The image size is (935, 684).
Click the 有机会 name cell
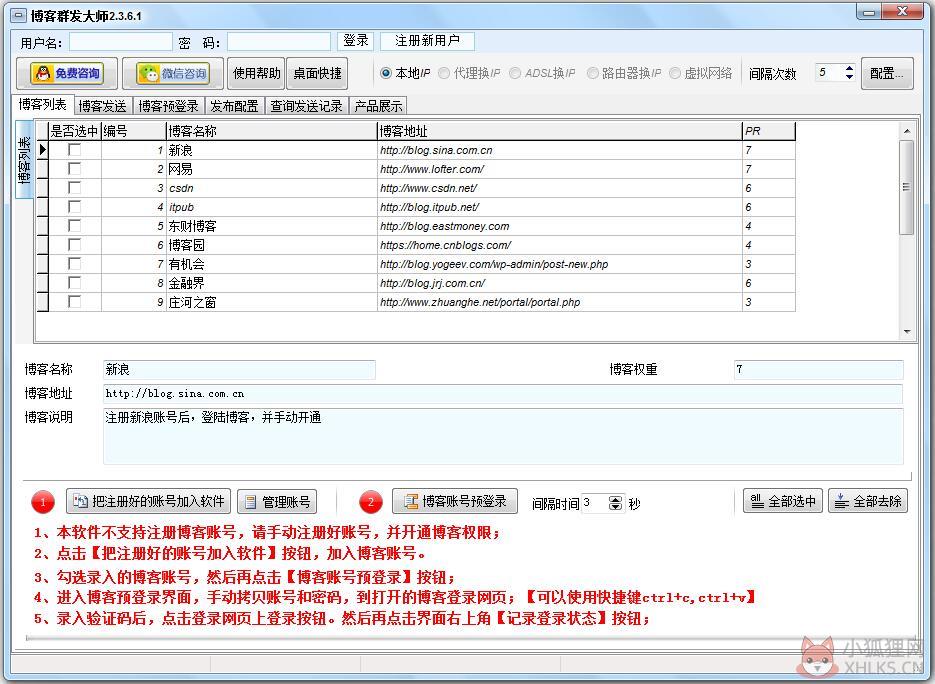271,264
